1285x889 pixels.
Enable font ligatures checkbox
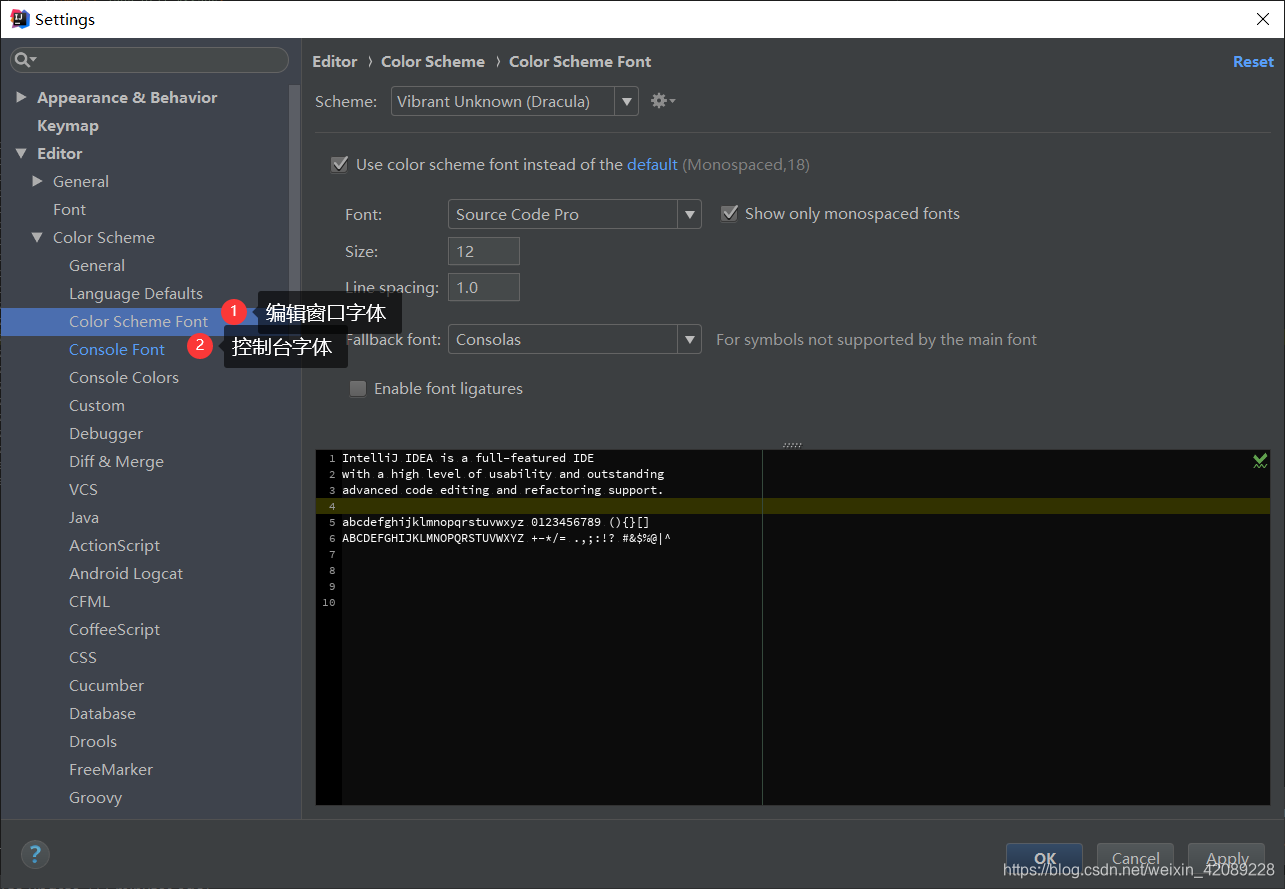tap(358, 388)
